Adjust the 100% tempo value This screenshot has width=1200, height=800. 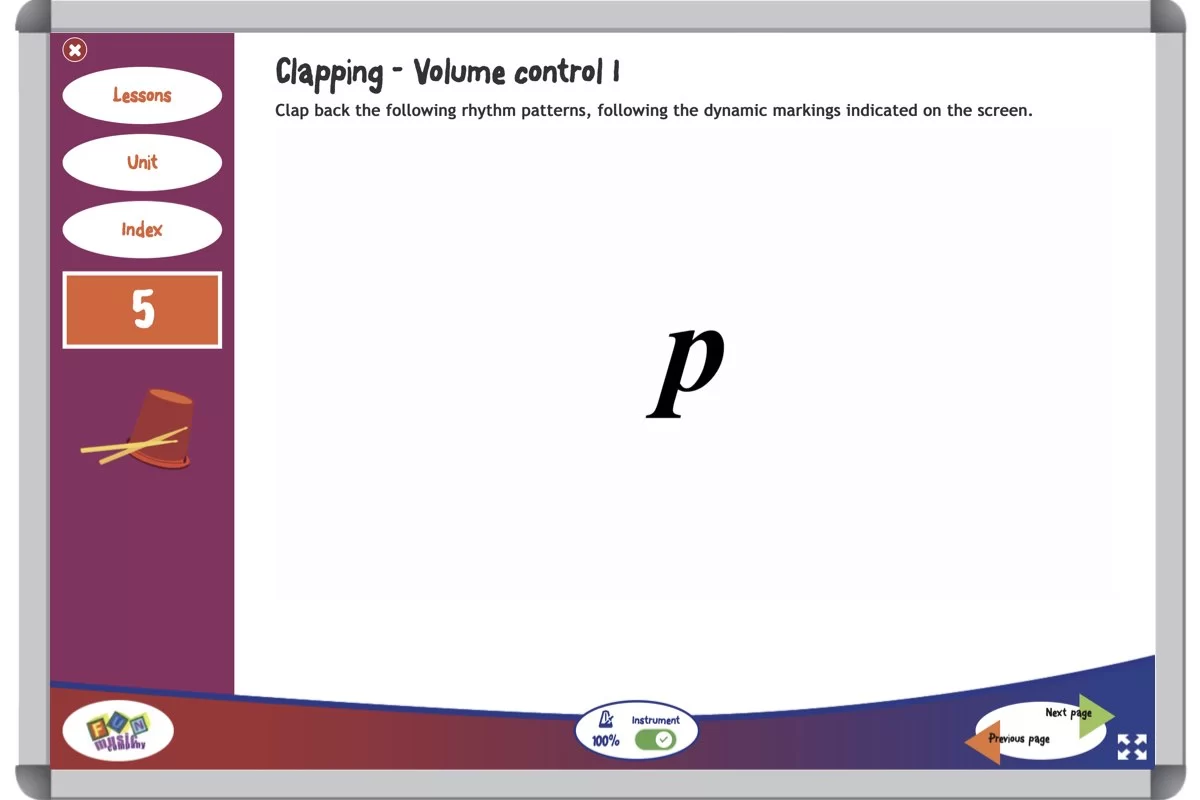click(605, 741)
